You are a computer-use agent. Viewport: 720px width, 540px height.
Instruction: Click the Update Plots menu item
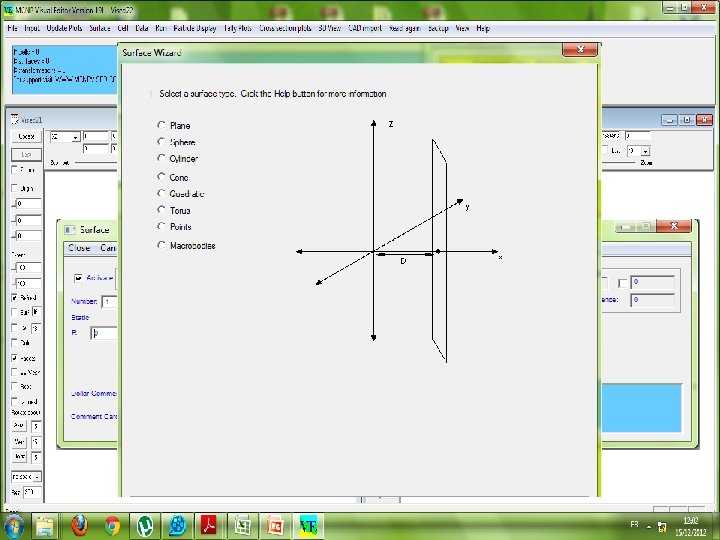coord(64,28)
